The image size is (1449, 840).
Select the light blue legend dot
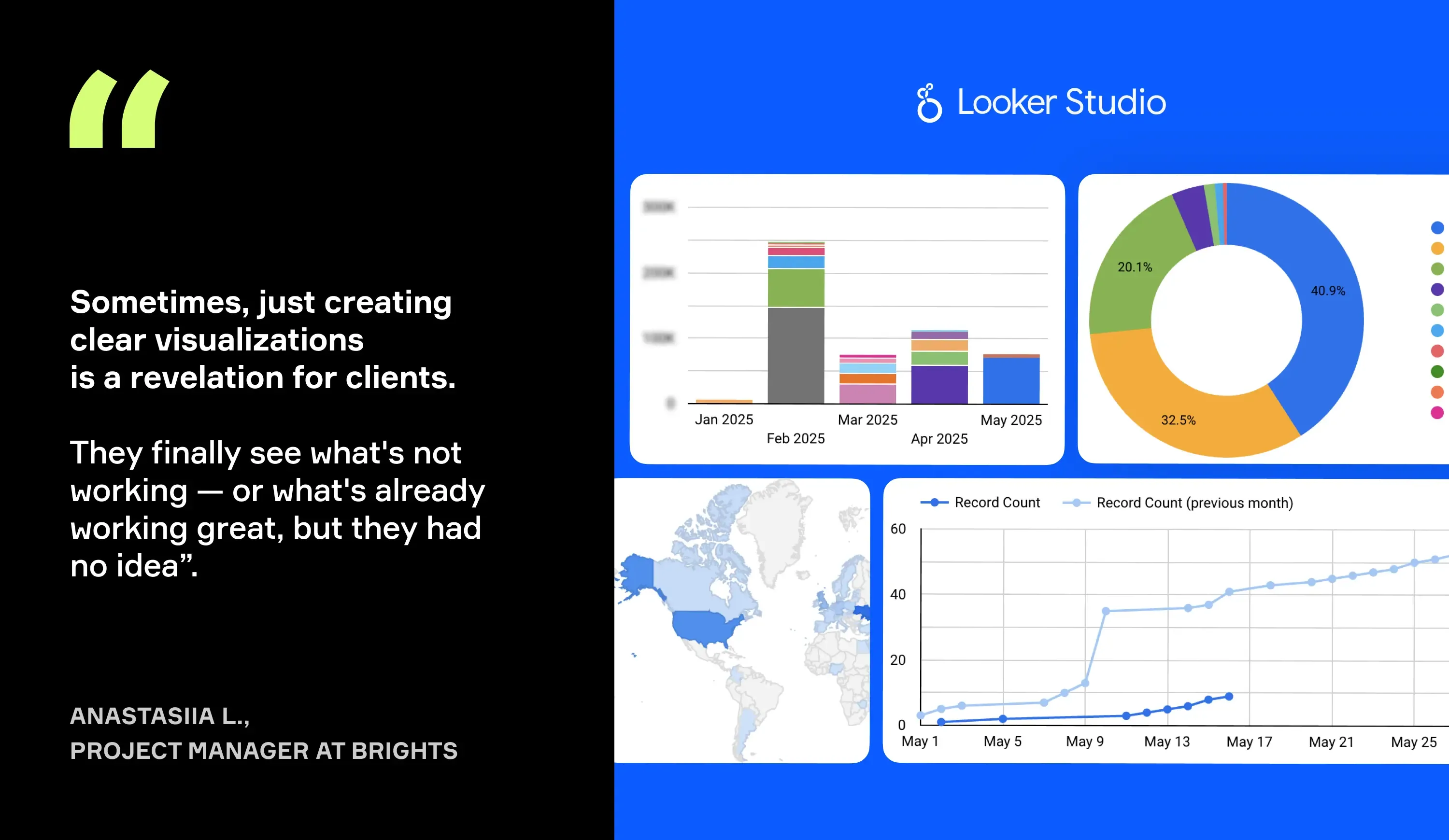pos(1437,330)
